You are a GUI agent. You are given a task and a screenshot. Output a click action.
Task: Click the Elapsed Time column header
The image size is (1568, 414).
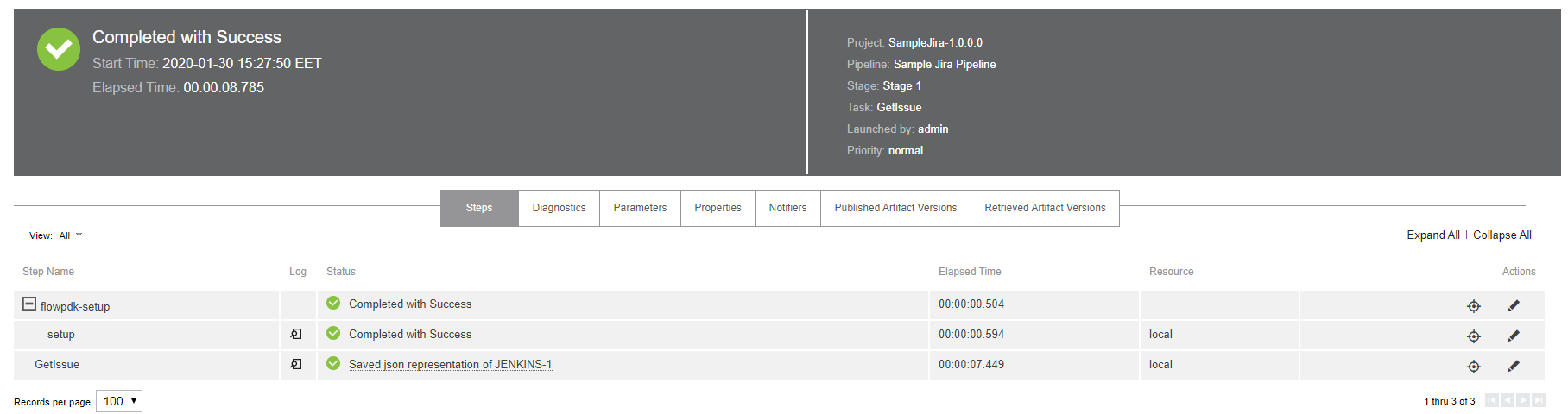(x=970, y=271)
